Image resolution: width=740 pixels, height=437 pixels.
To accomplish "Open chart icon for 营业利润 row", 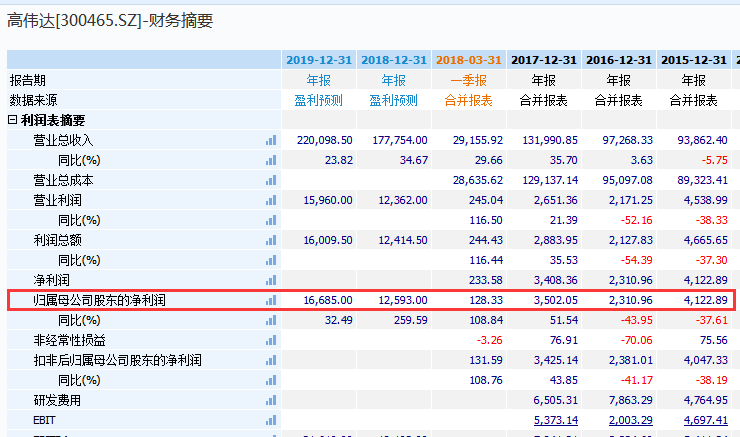I will [x=271, y=200].
